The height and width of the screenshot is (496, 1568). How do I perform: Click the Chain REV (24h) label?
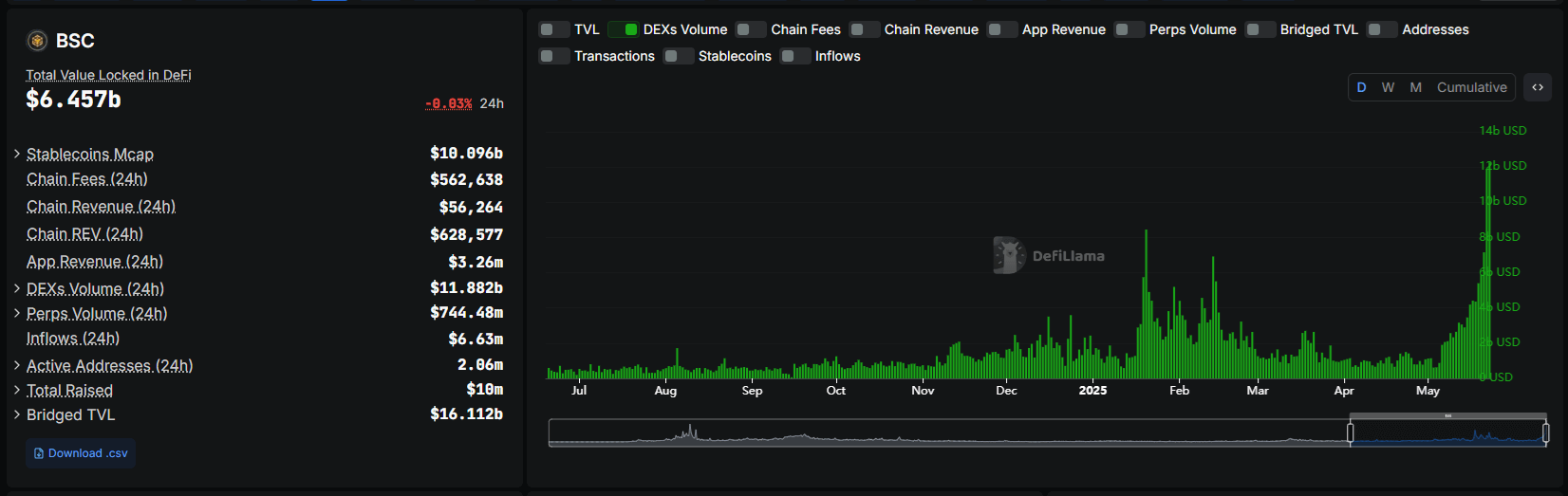(x=84, y=234)
